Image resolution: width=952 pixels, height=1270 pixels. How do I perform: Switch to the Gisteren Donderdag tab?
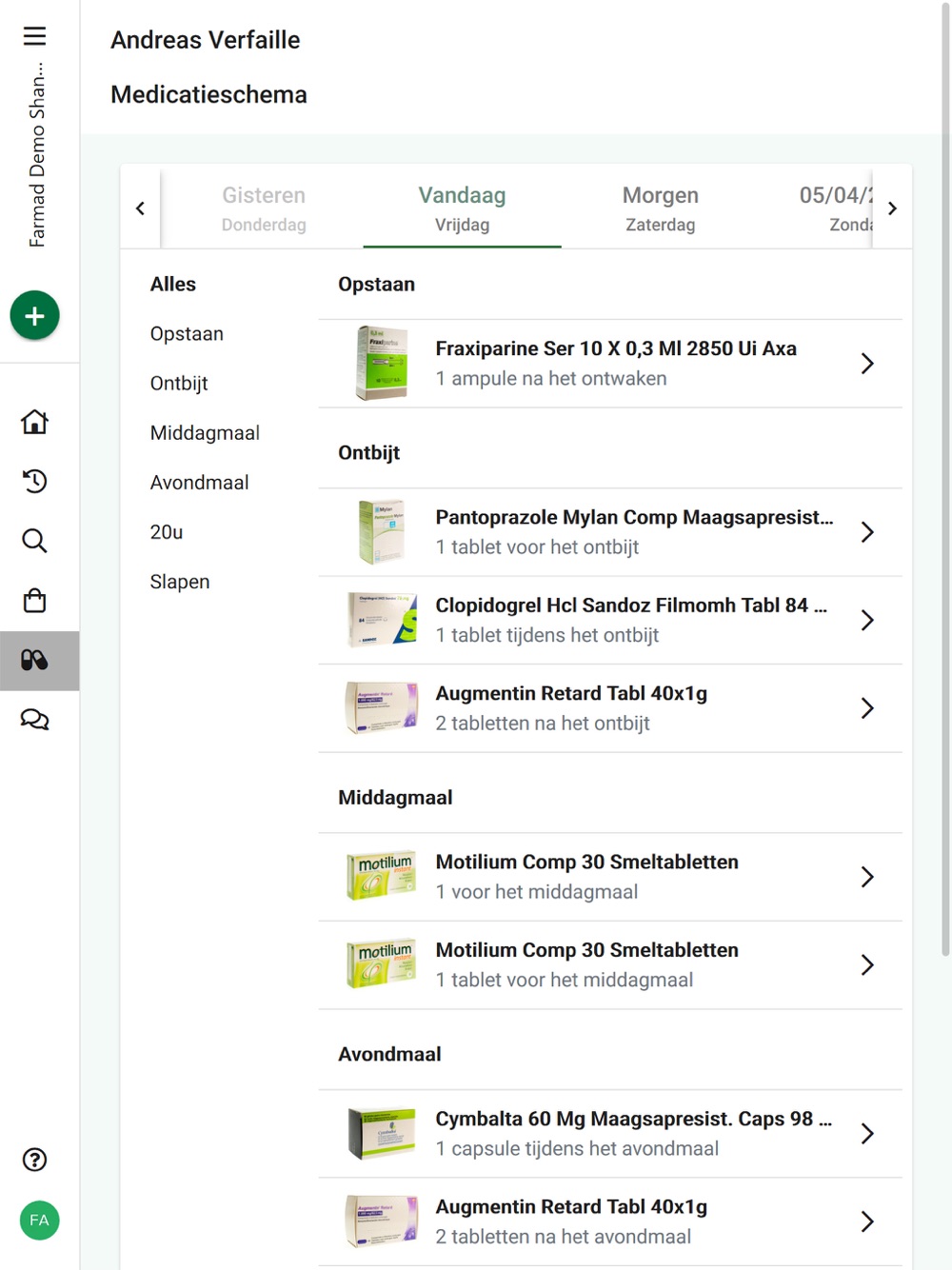(x=264, y=208)
